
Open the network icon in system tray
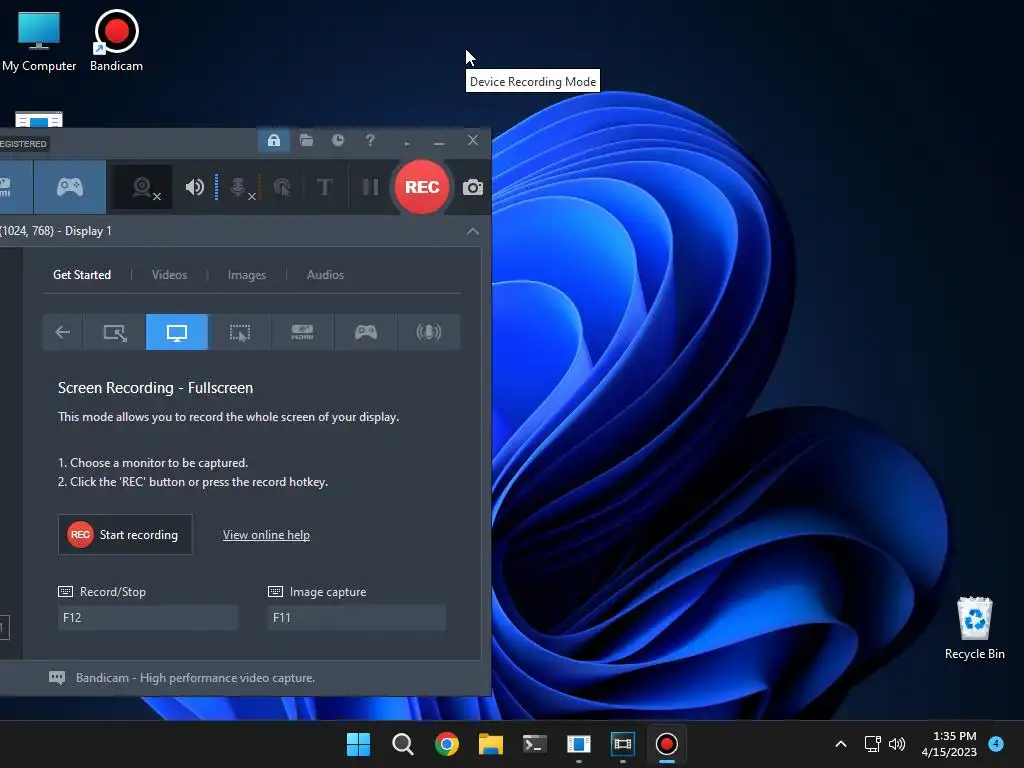(872, 744)
